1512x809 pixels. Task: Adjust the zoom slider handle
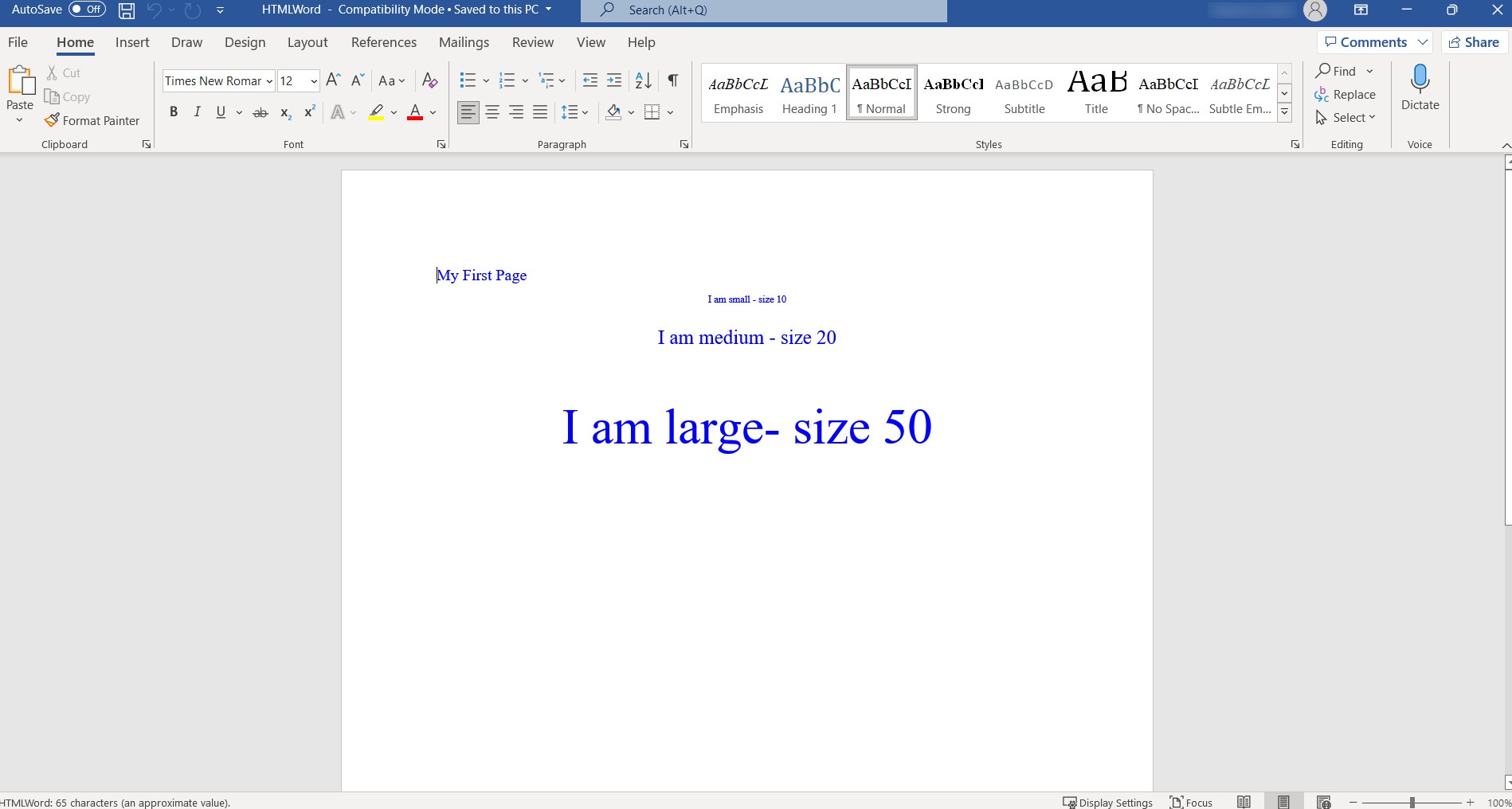point(1412,803)
